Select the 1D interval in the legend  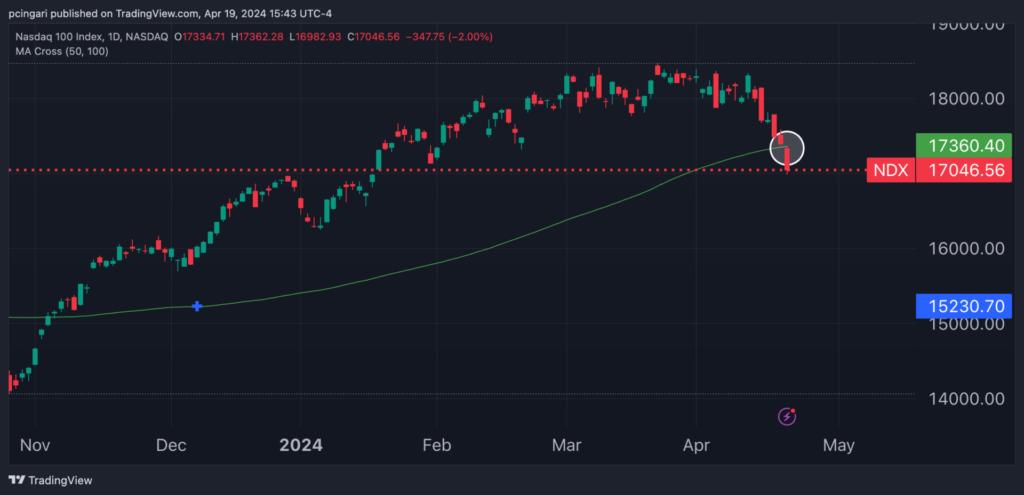[x=113, y=36]
